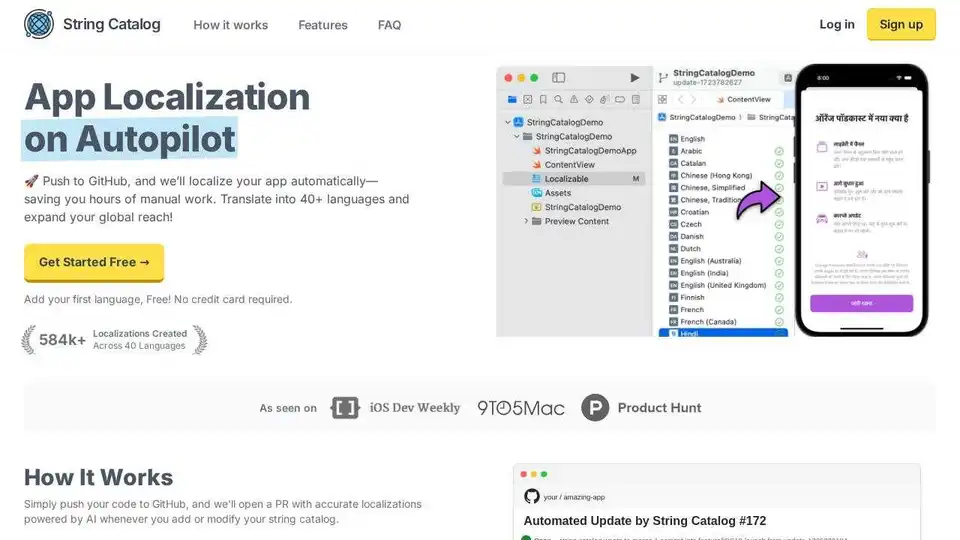
Task: Select the StringCatalogDemo entitlements file row
Action: pyautogui.click(x=576, y=207)
